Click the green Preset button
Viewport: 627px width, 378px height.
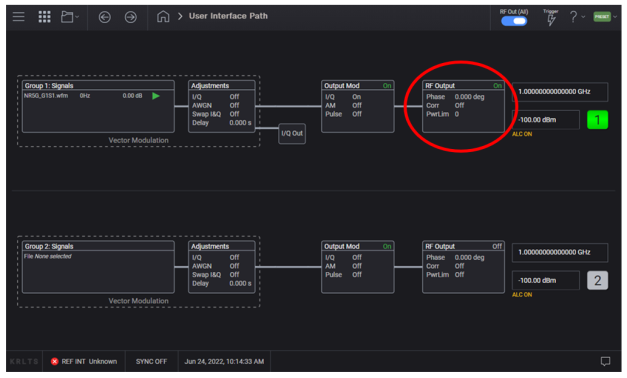click(x=602, y=17)
